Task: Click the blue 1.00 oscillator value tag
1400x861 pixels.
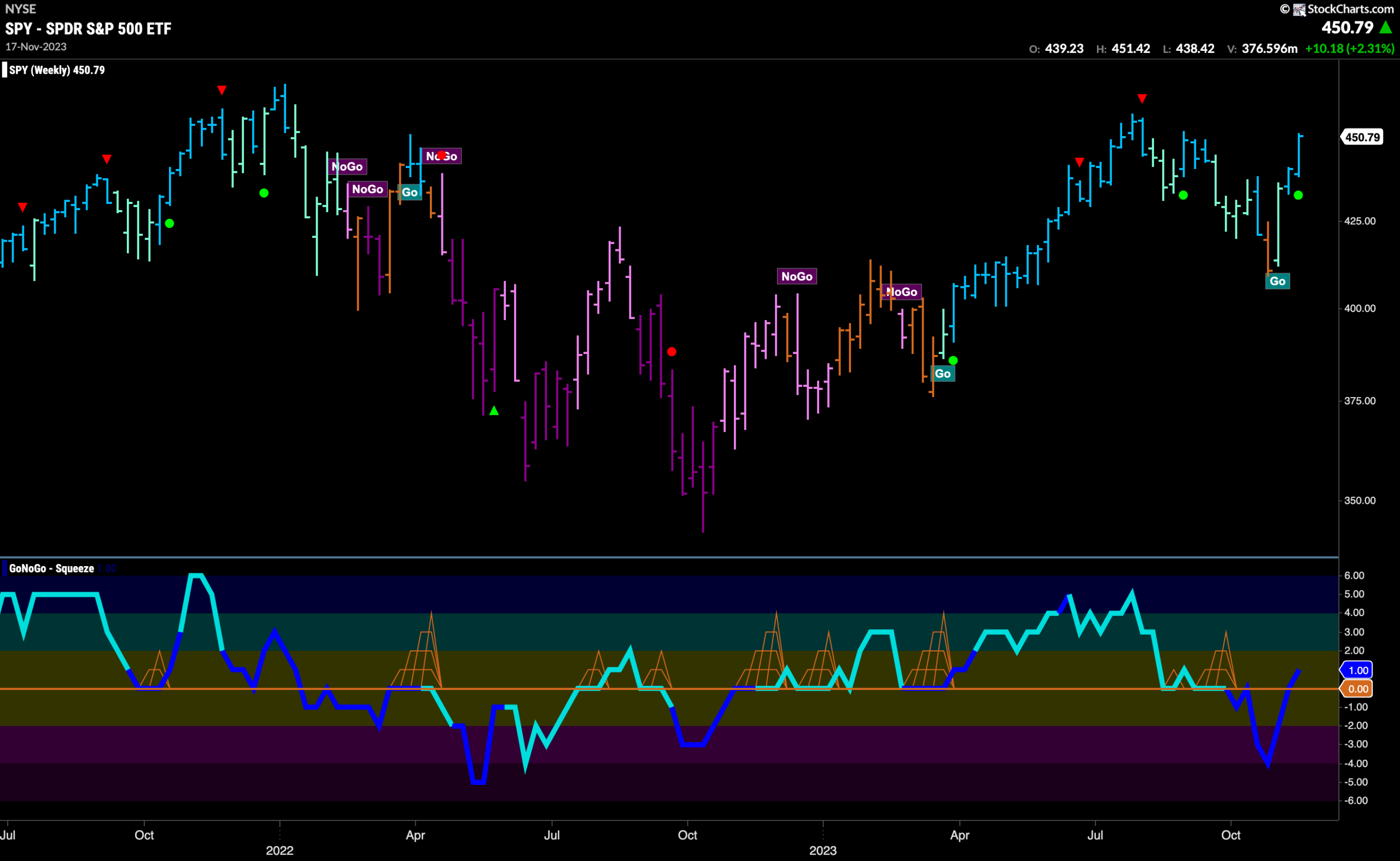Action: [x=1357, y=670]
